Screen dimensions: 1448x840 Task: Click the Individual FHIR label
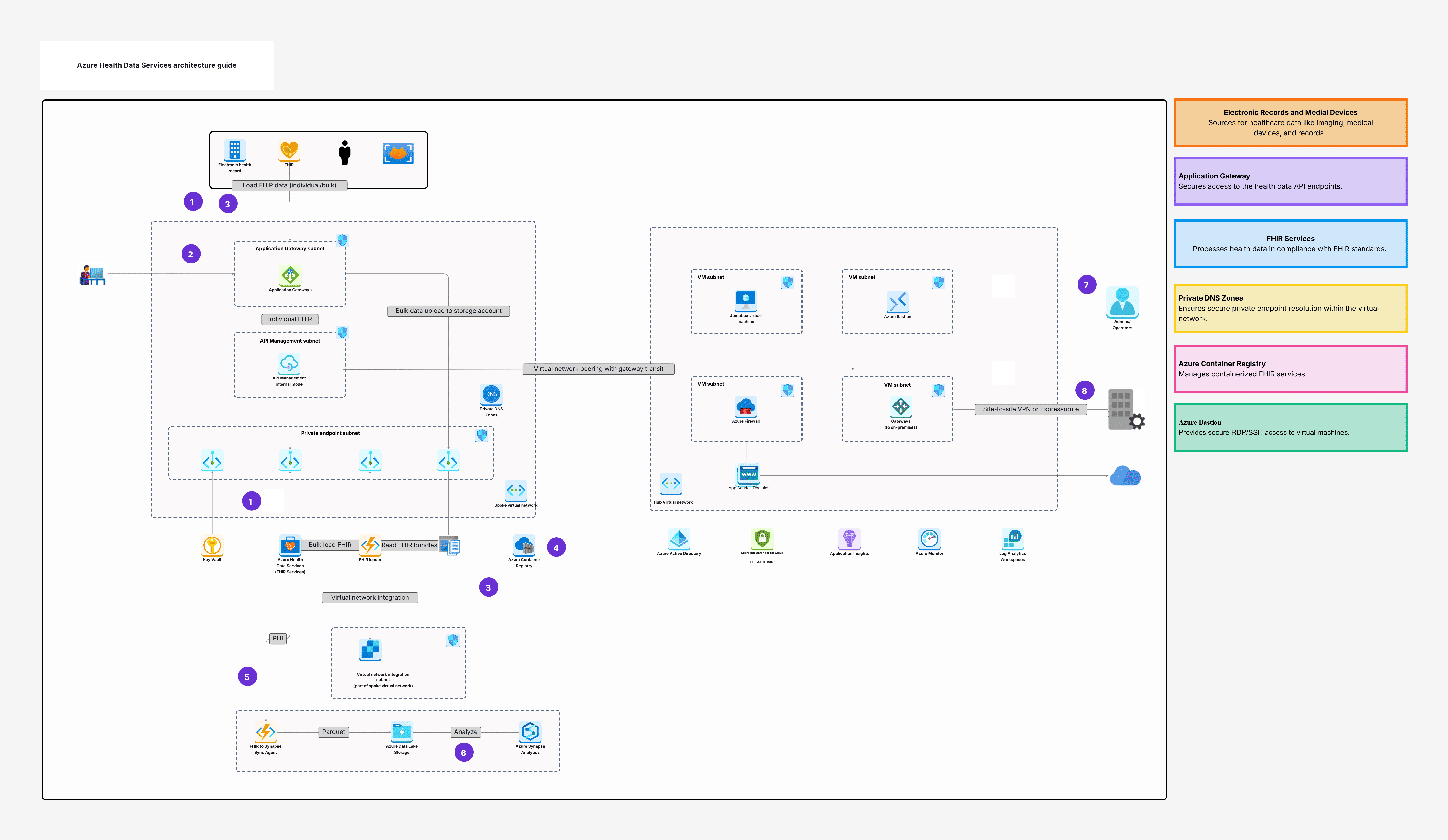pos(290,319)
